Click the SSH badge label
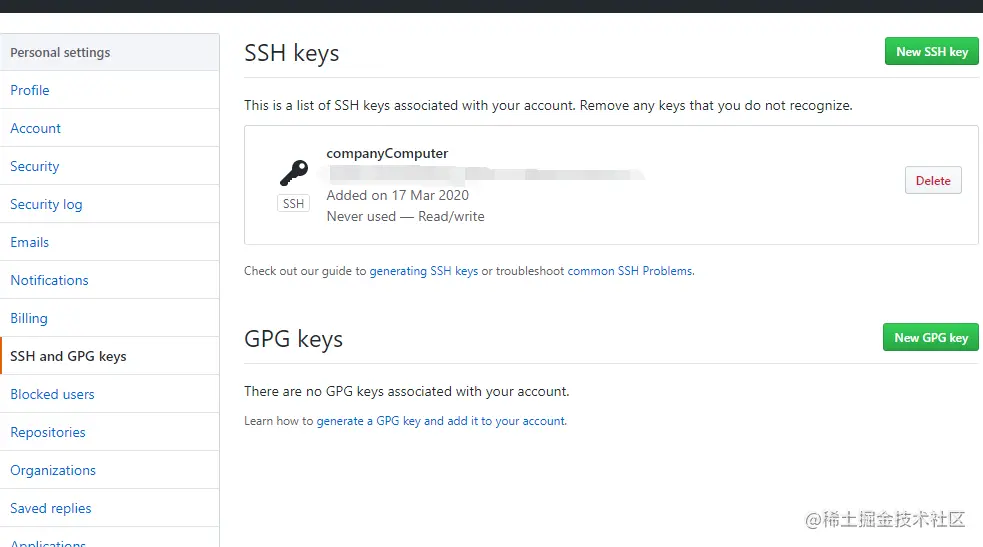983x547 pixels. 293,203
